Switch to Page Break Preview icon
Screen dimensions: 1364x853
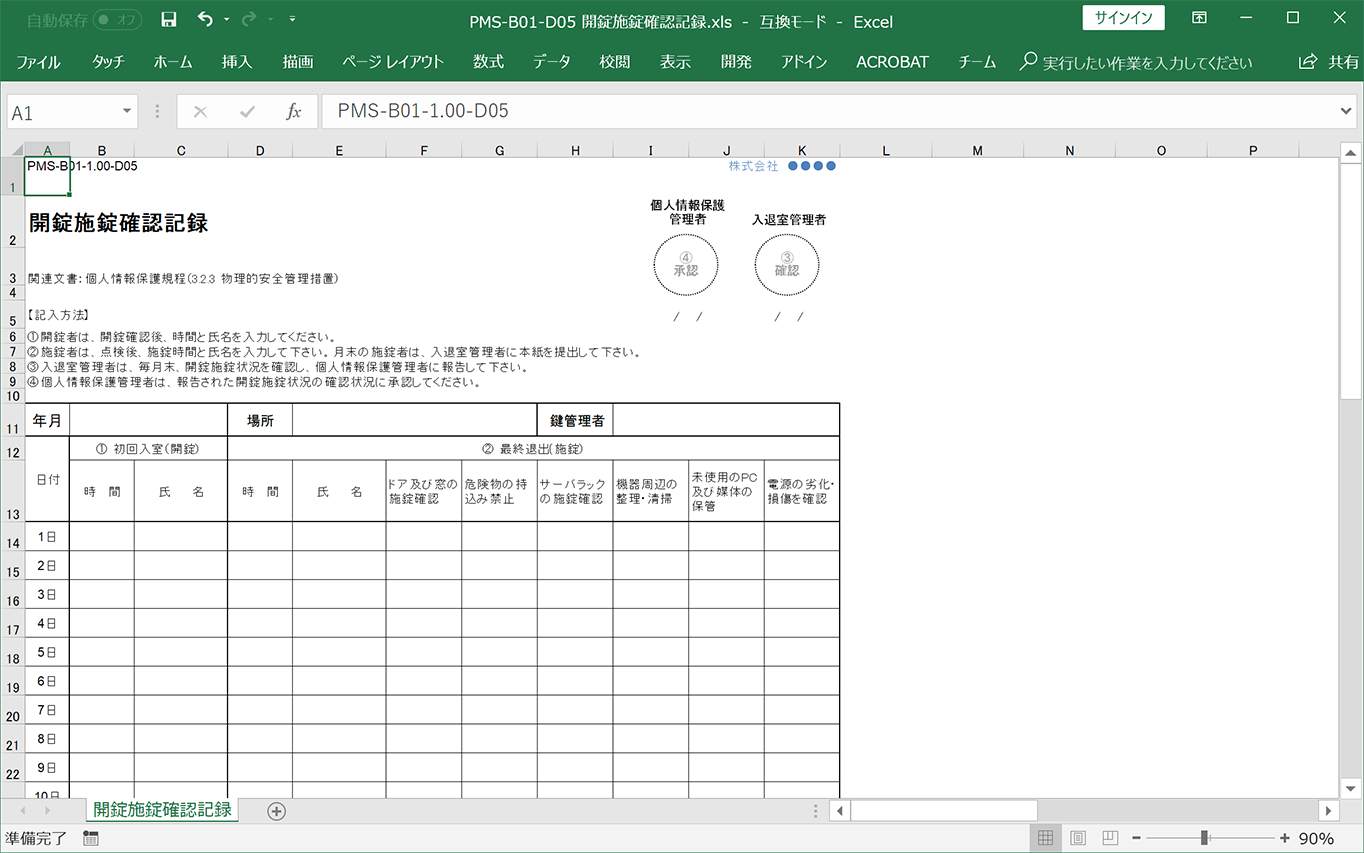pos(1110,838)
